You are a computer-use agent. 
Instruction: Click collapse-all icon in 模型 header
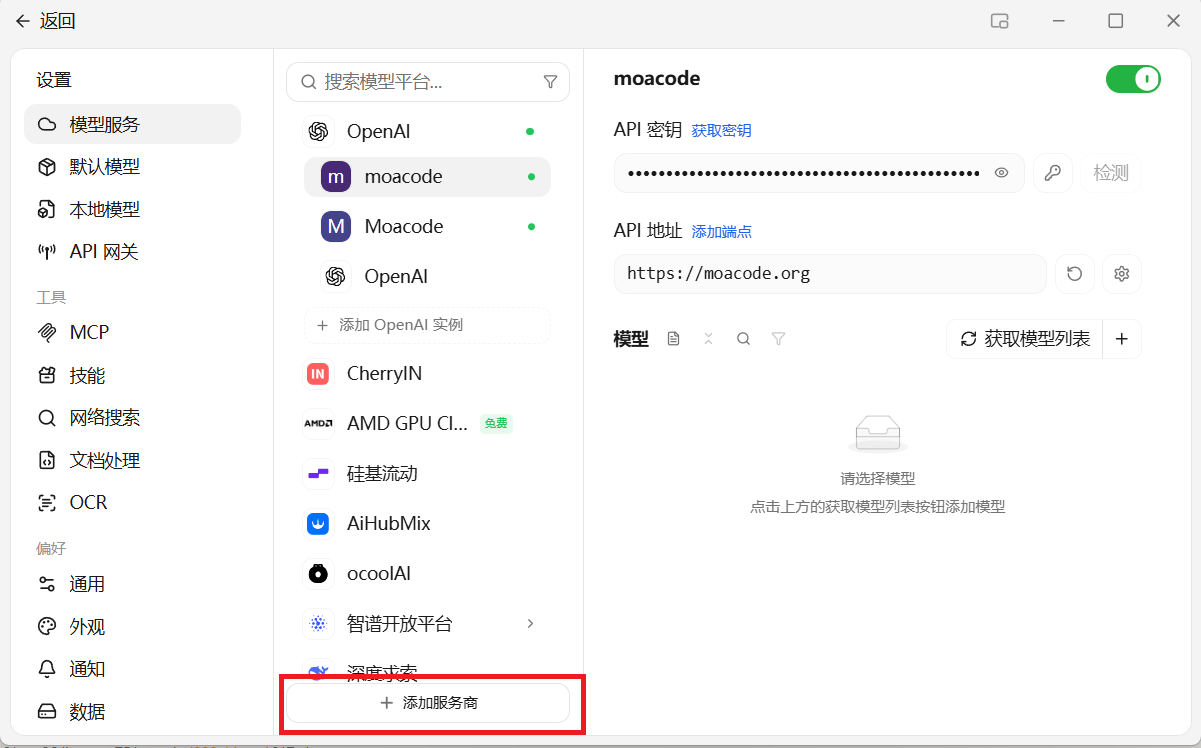click(x=708, y=339)
